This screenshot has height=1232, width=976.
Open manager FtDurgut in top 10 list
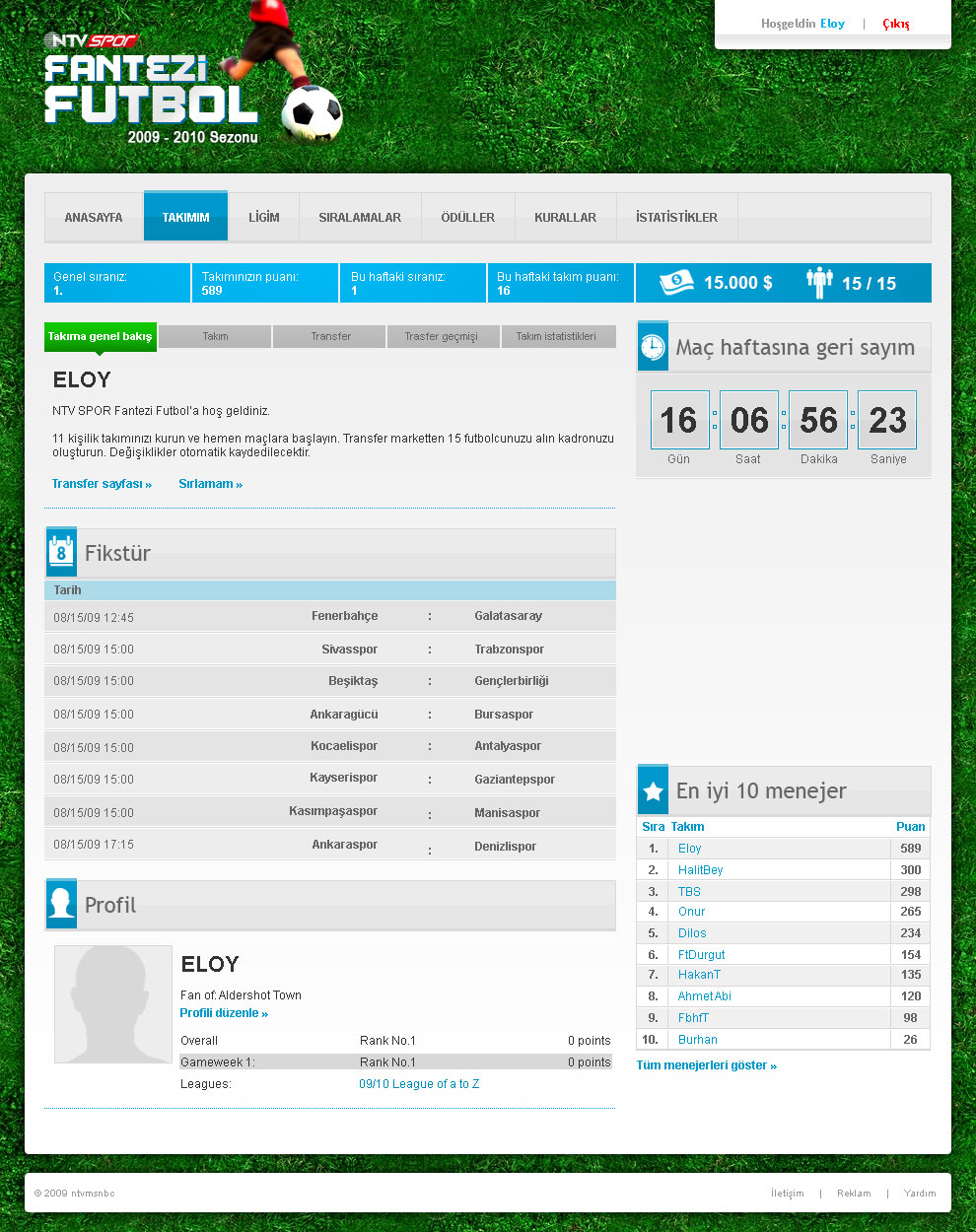(701, 955)
